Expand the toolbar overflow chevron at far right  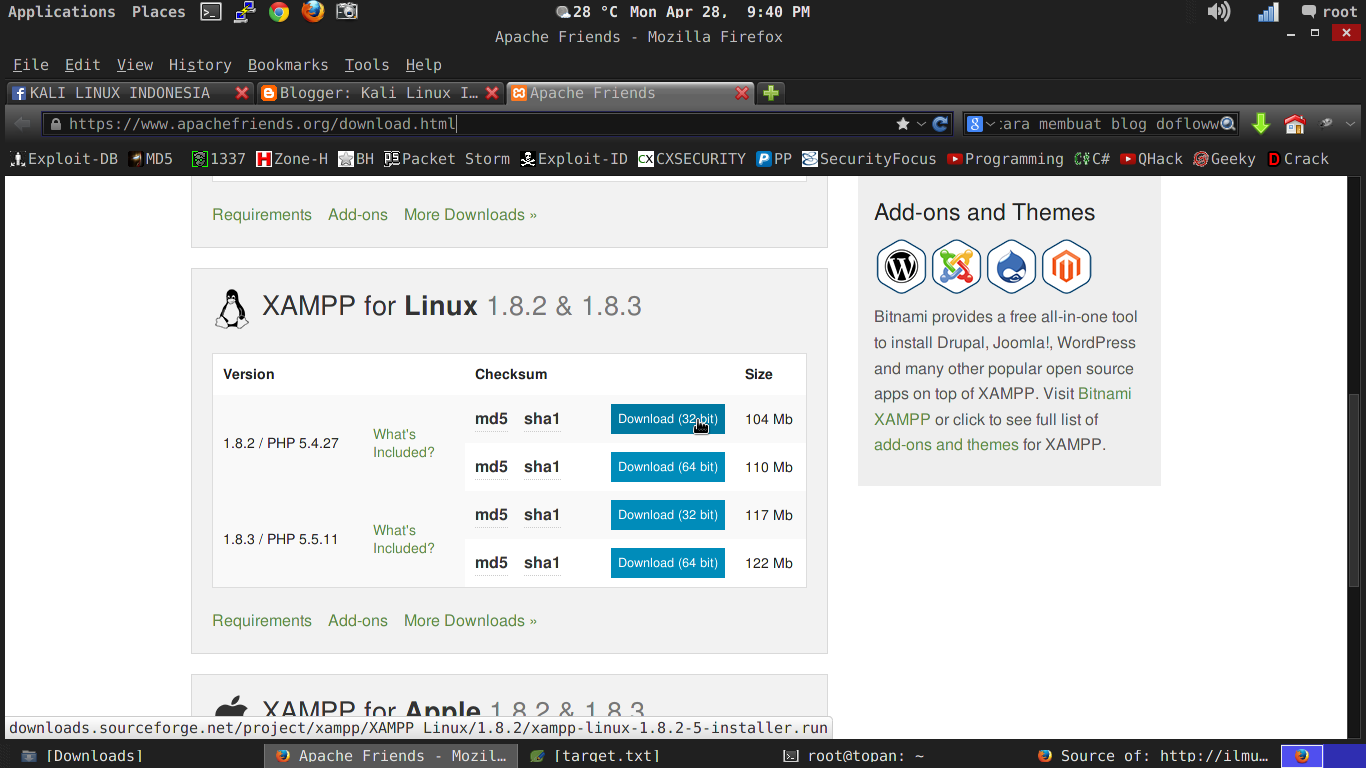pos(1351,124)
